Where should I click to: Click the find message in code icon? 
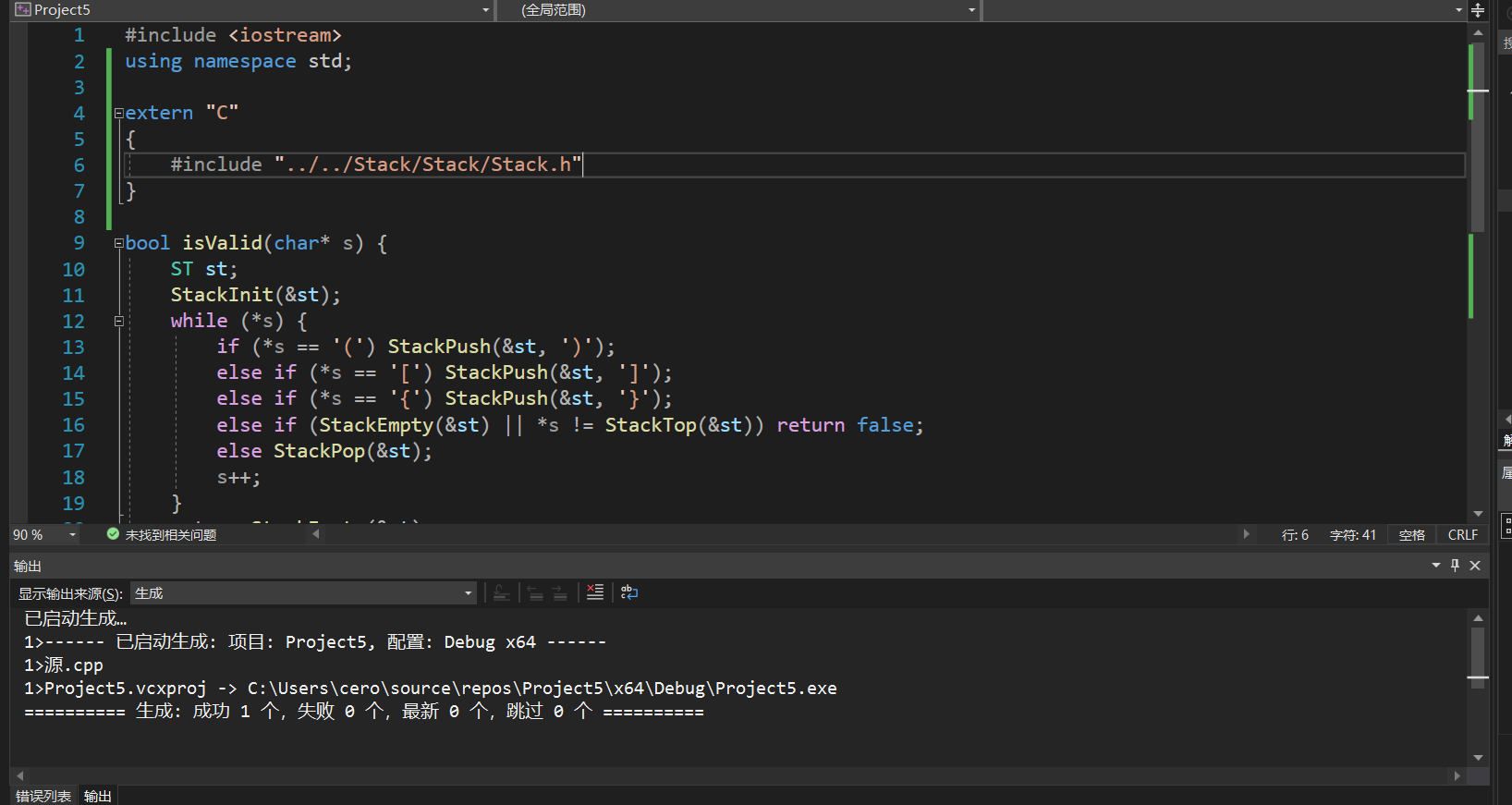(x=502, y=593)
